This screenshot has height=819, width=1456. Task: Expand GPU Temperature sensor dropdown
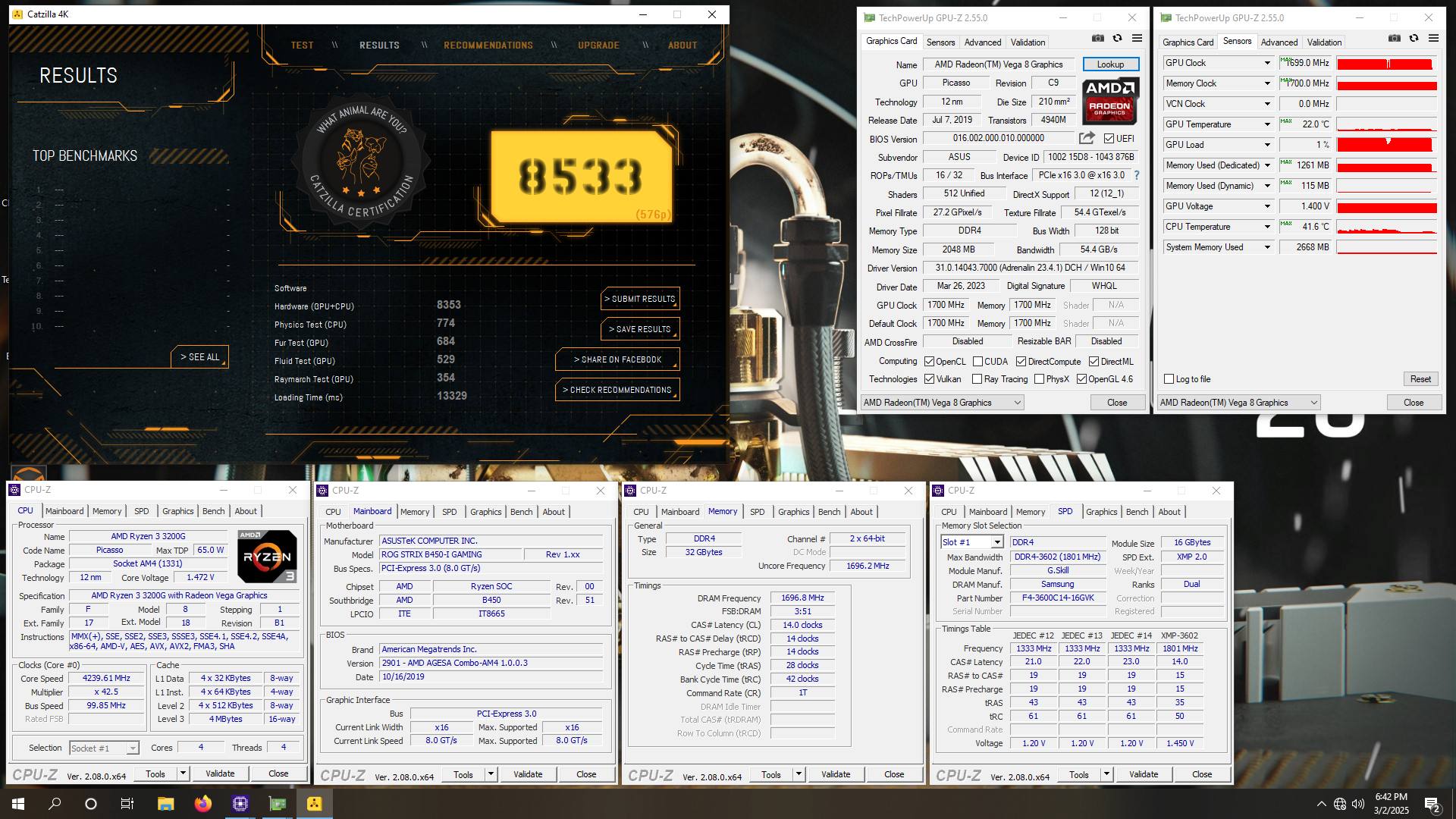1266,124
